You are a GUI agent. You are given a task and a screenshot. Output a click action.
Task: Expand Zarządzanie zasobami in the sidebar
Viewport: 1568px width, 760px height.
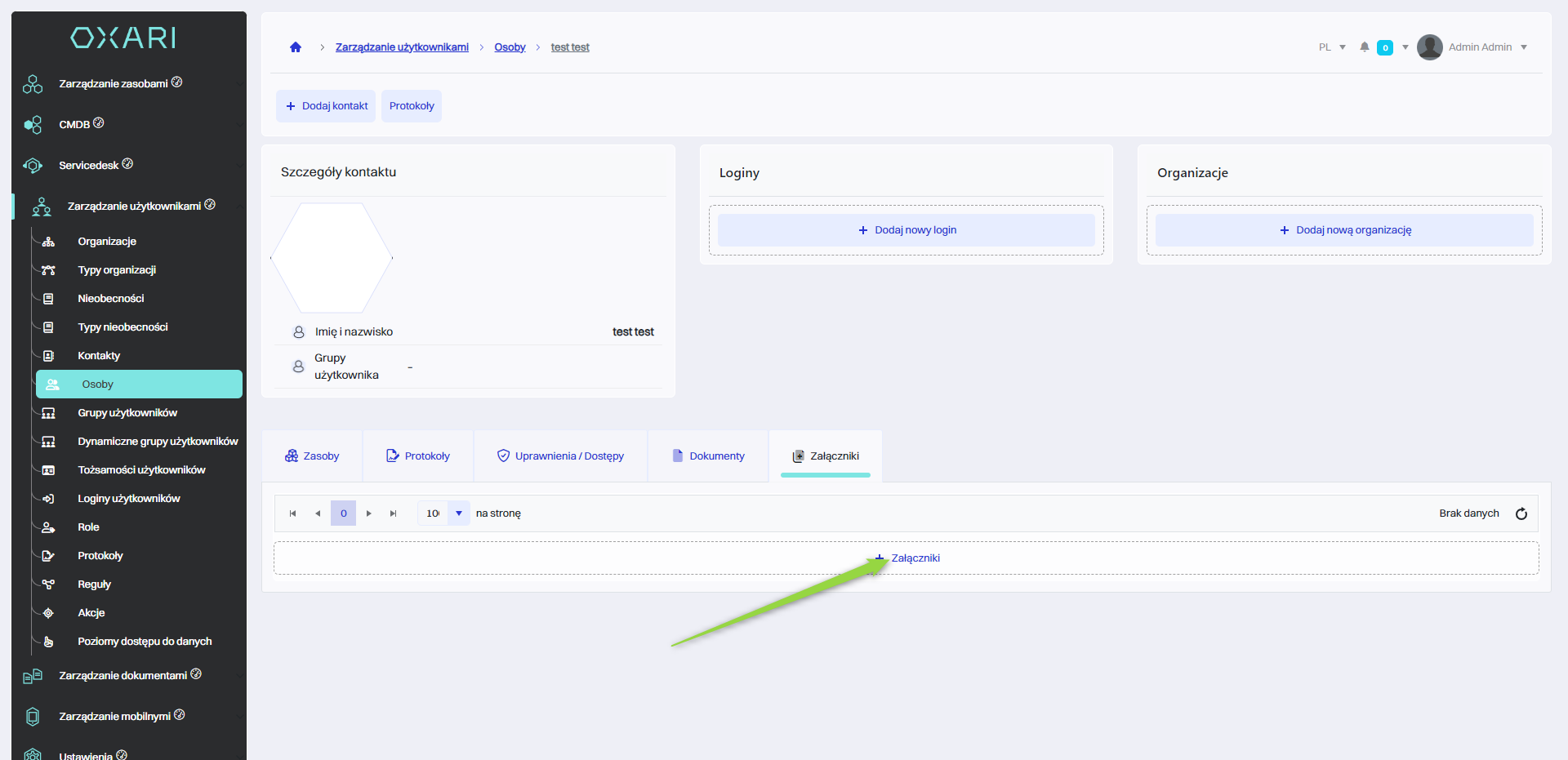pos(114,83)
